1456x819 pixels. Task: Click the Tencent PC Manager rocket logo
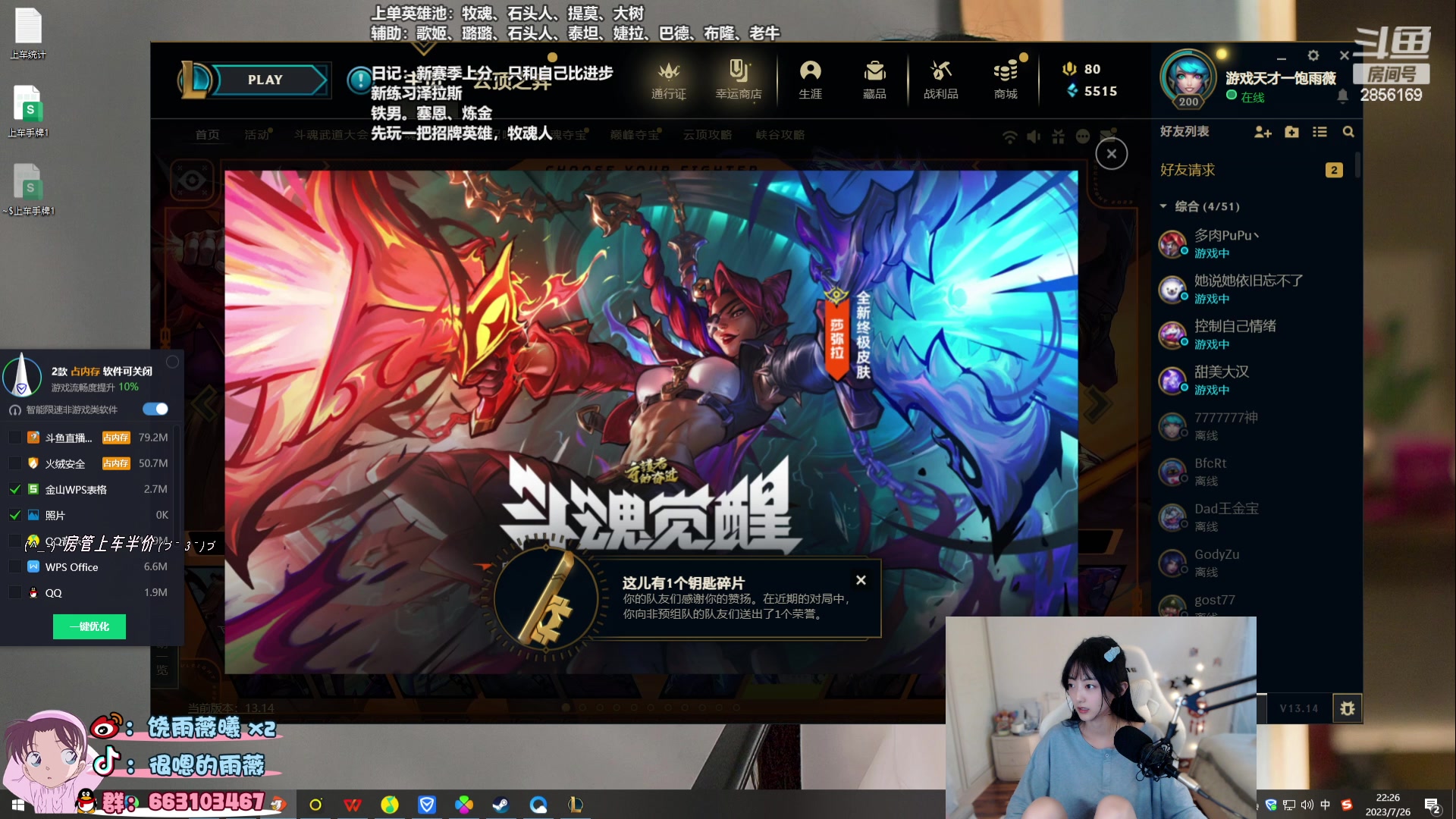point(22,375)
